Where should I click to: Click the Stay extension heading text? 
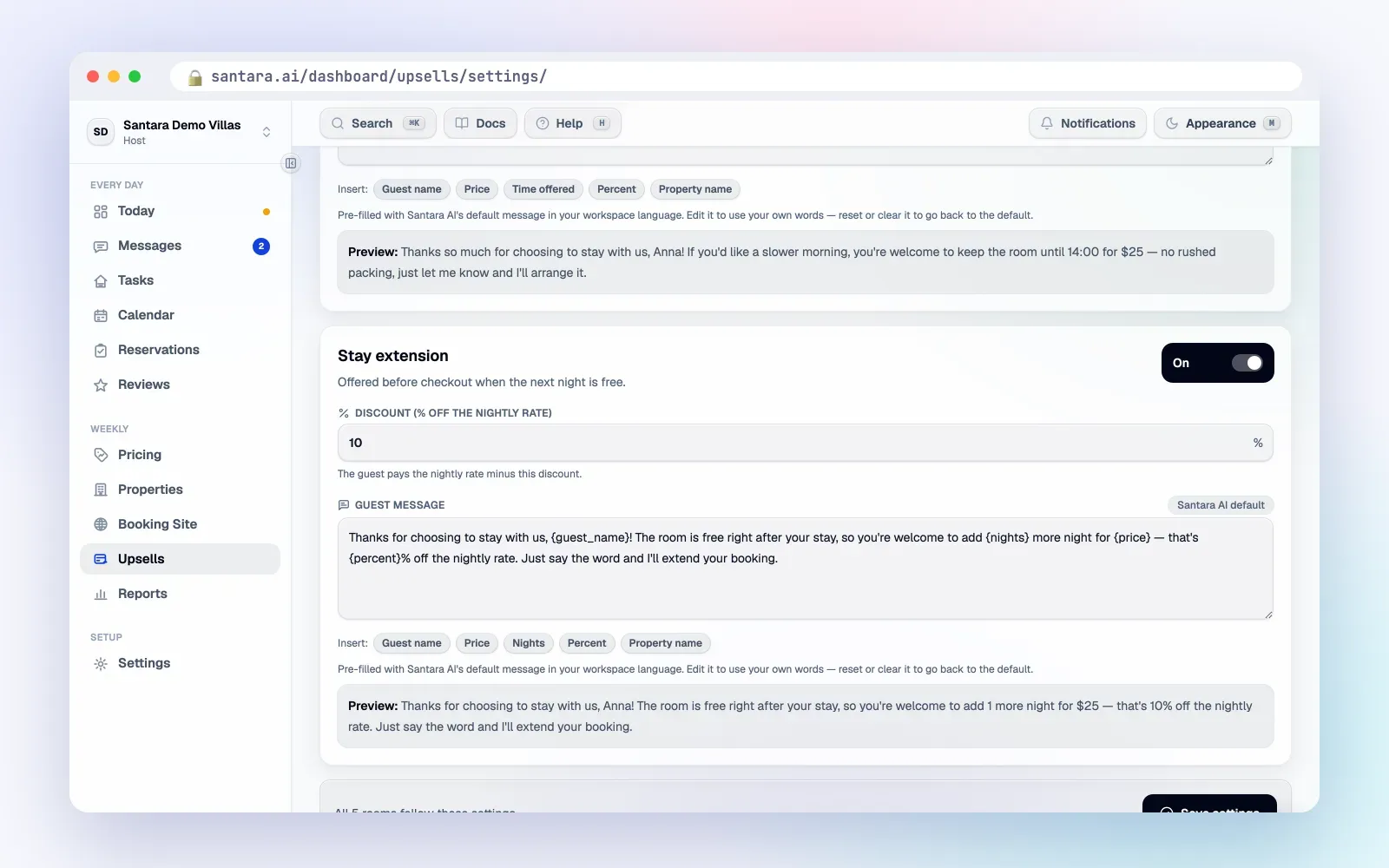coord(393,356)
